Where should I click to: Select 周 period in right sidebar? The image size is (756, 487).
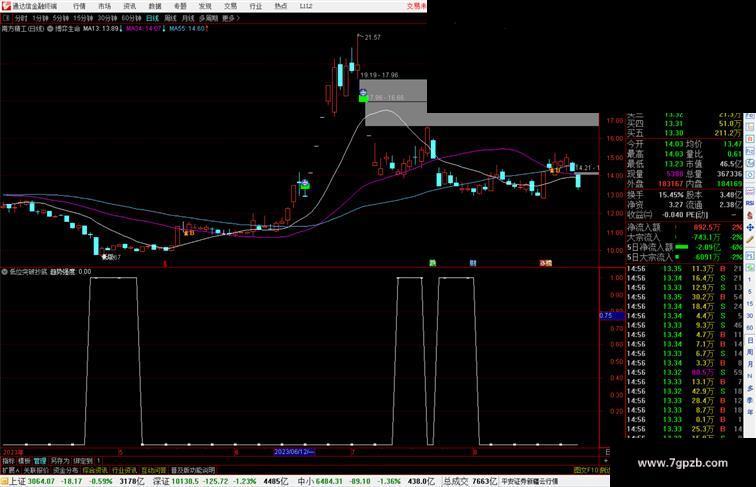(750, 352)
